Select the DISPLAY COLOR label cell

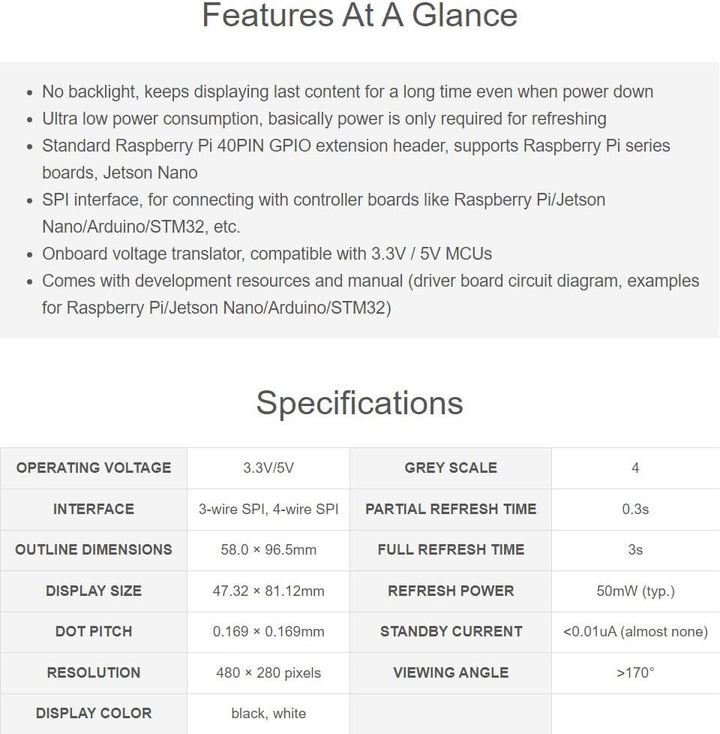[x=94, y=713]
